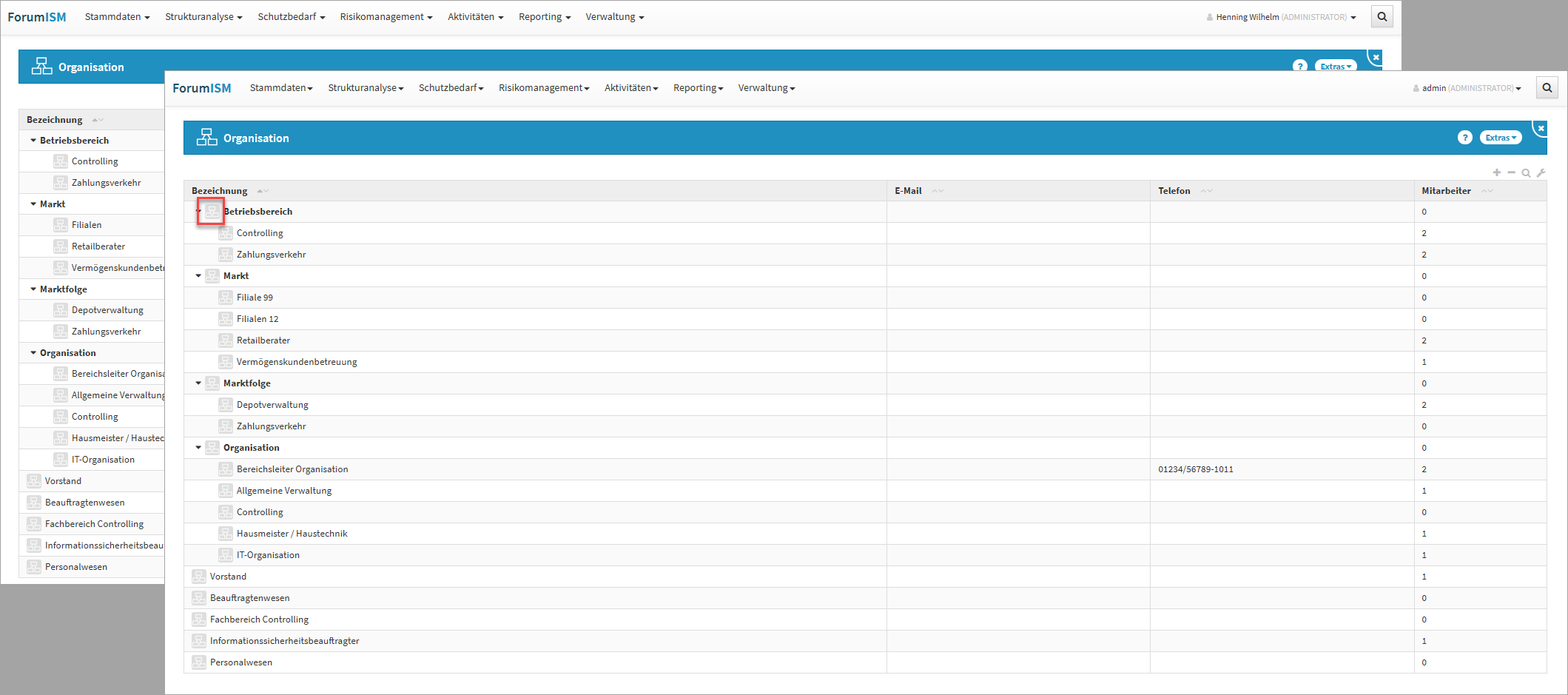This screenshot has width=1568, height=695.
Task: Click the minus icon above the table
Action: click(x=1511, y=172)
